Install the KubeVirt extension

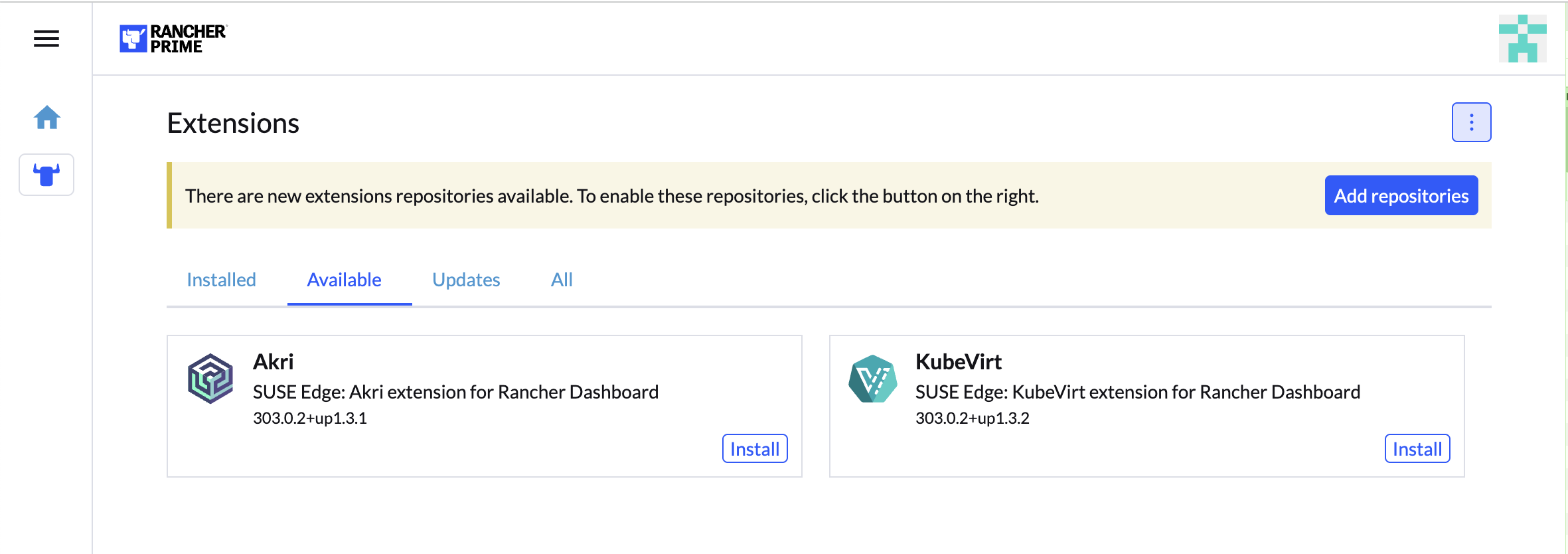pos(1417,448)
